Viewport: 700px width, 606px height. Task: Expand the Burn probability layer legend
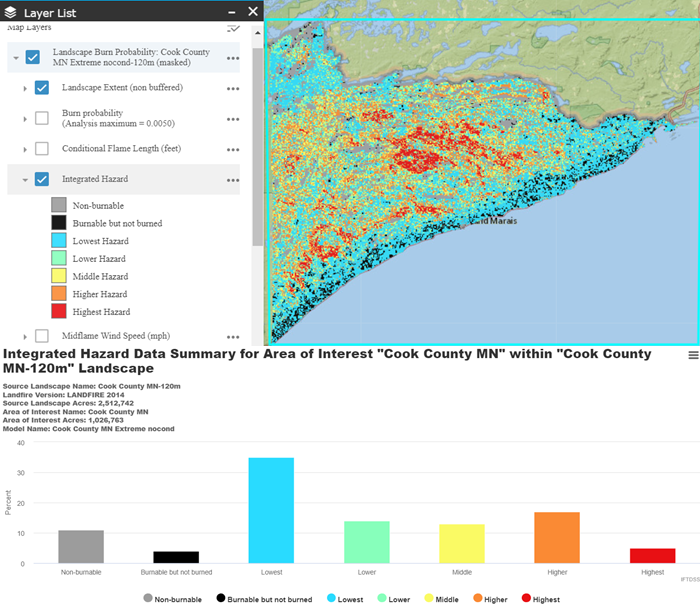[25, 119]
